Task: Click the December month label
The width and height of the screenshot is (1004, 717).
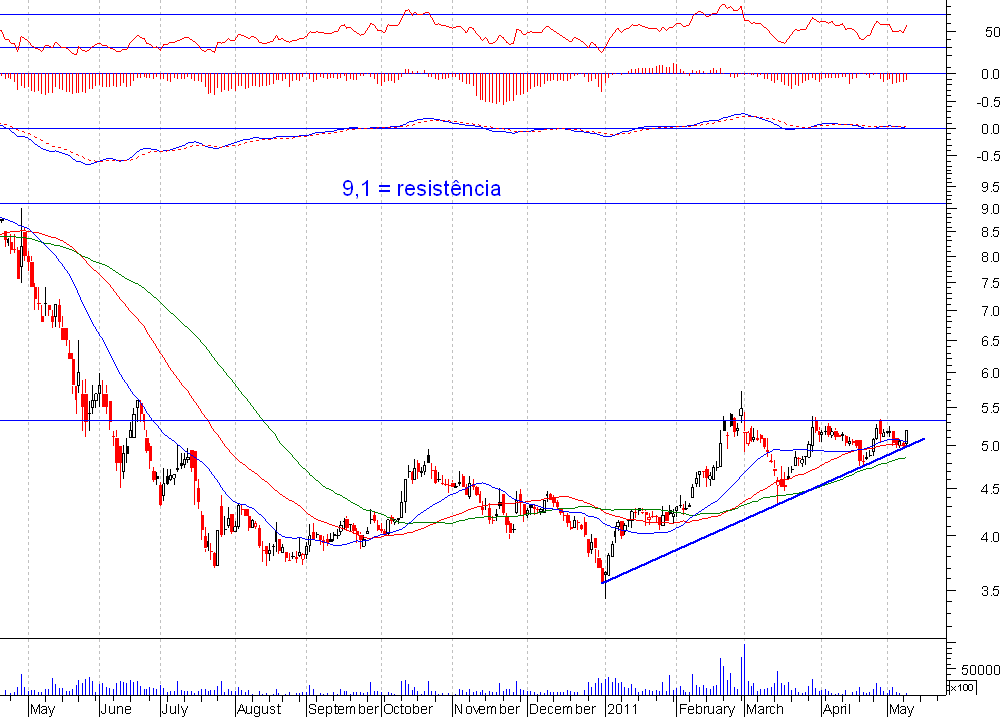Action: click(x=562, y=709)
